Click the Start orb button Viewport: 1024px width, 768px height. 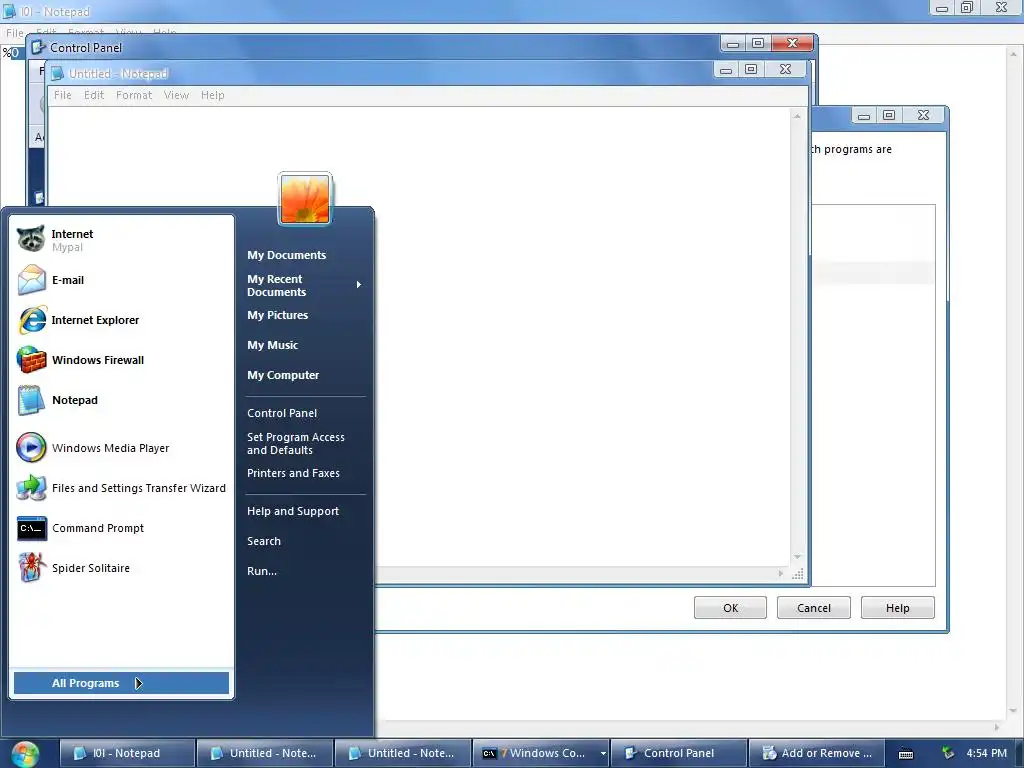(25, 753)
